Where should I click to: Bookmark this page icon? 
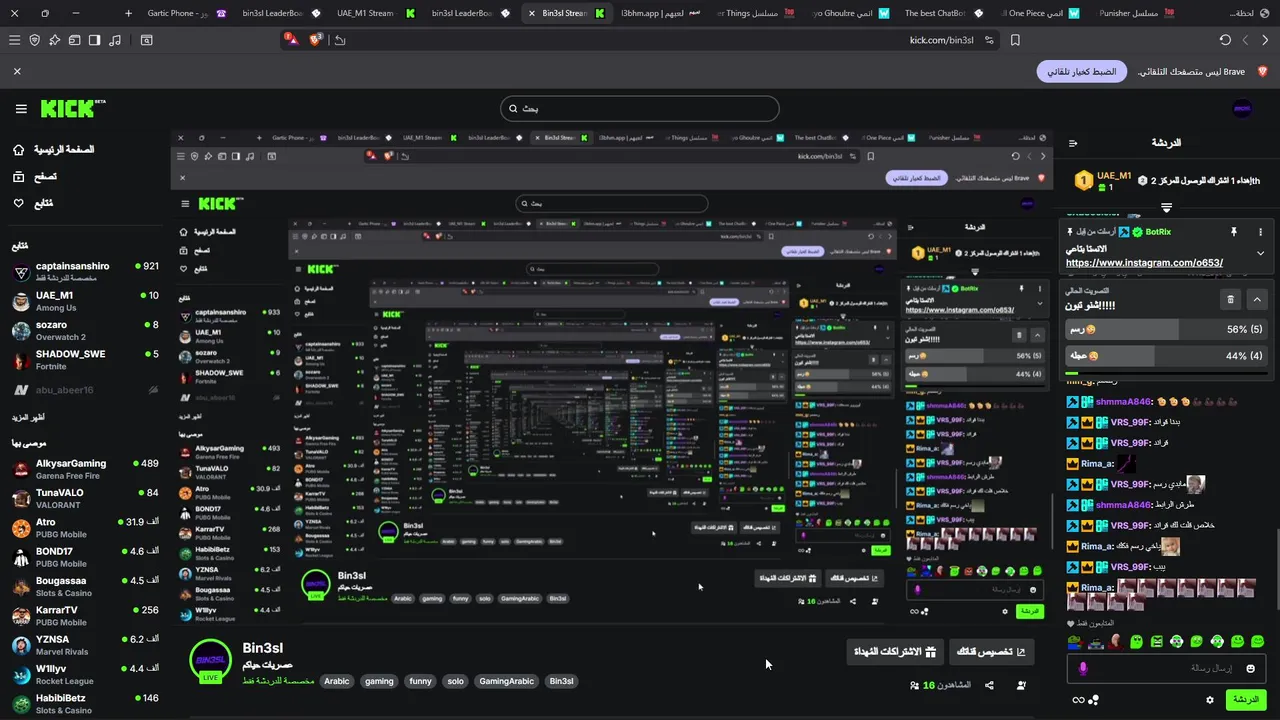tap(1015, 40)
